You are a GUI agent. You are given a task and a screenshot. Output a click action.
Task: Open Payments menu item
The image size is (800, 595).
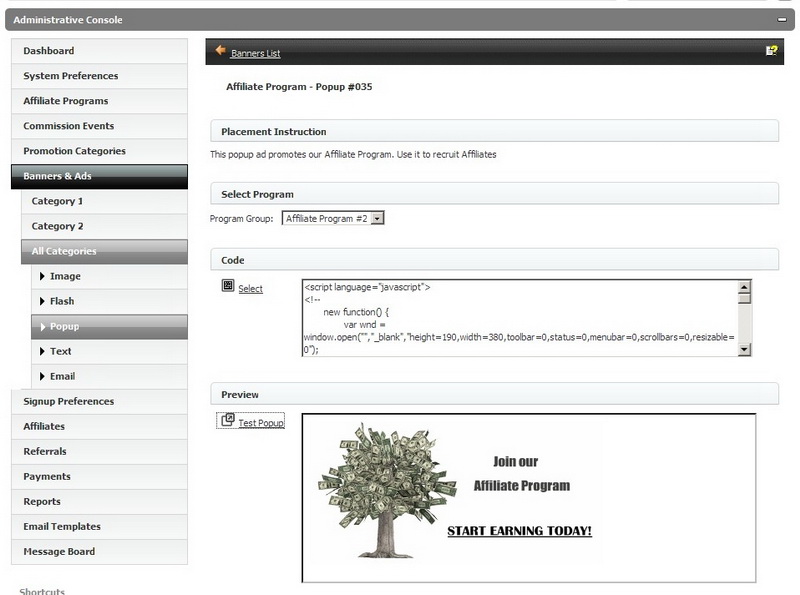[x=99, y=476]
